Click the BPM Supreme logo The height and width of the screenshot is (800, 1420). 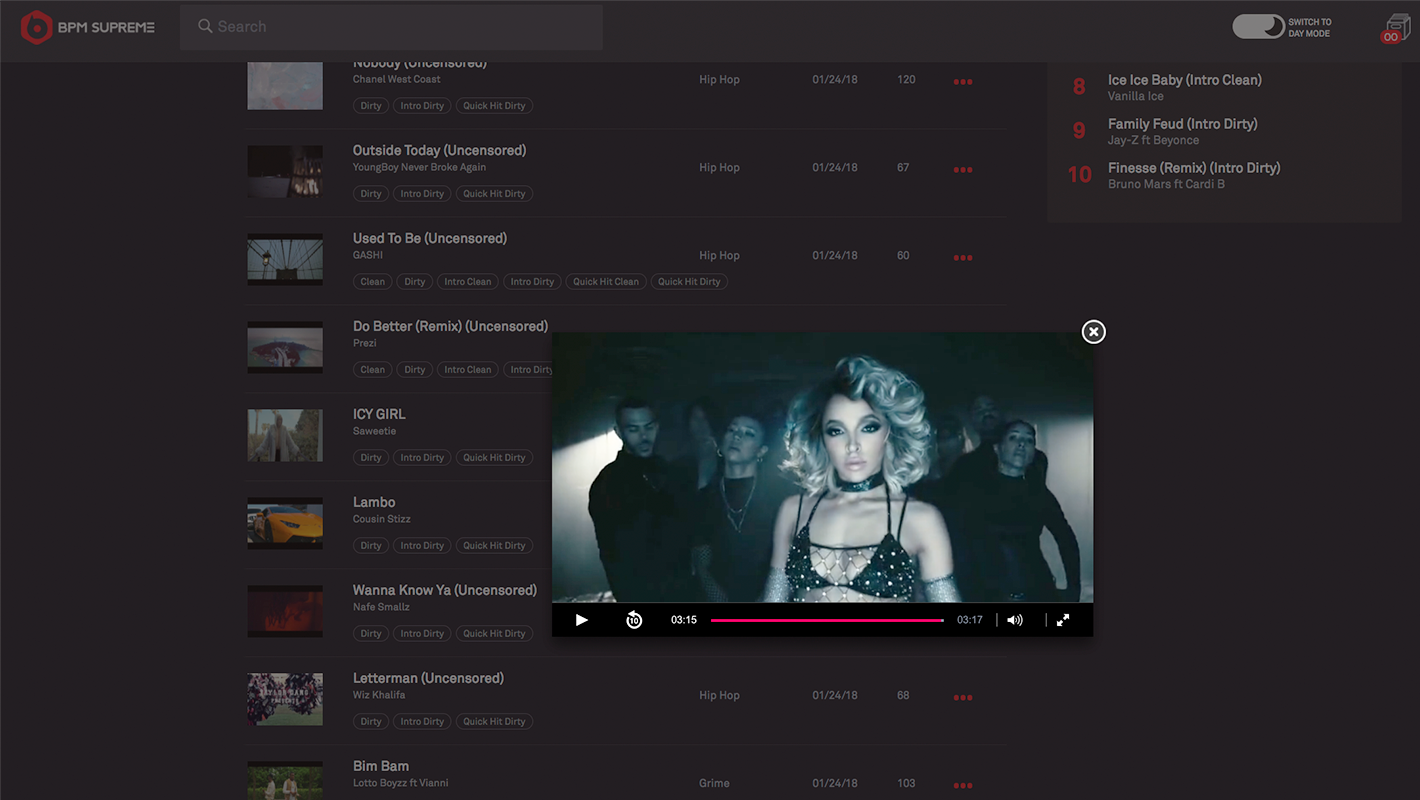click(88, 27)
